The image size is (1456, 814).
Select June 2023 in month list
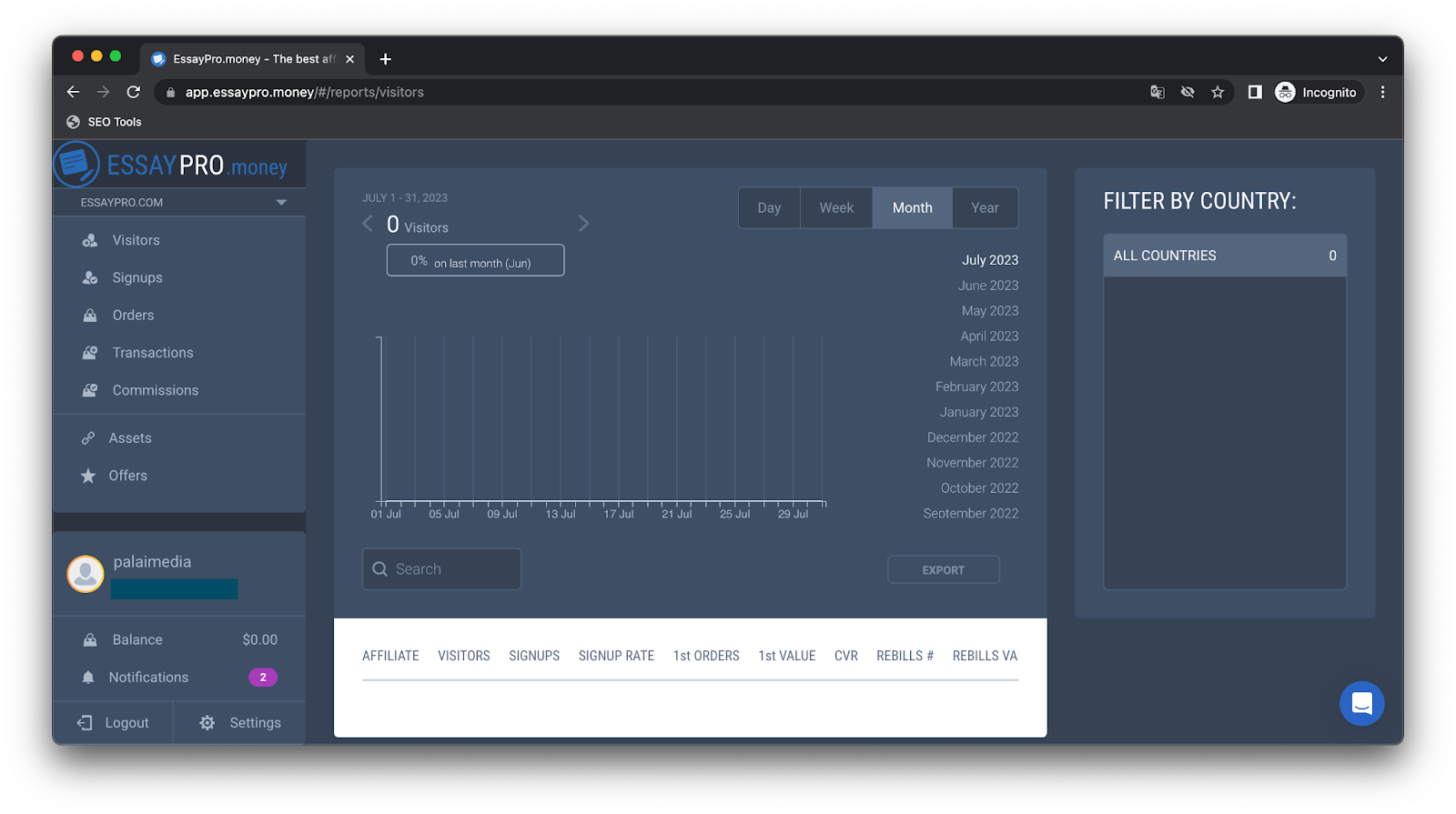point(987,286)
